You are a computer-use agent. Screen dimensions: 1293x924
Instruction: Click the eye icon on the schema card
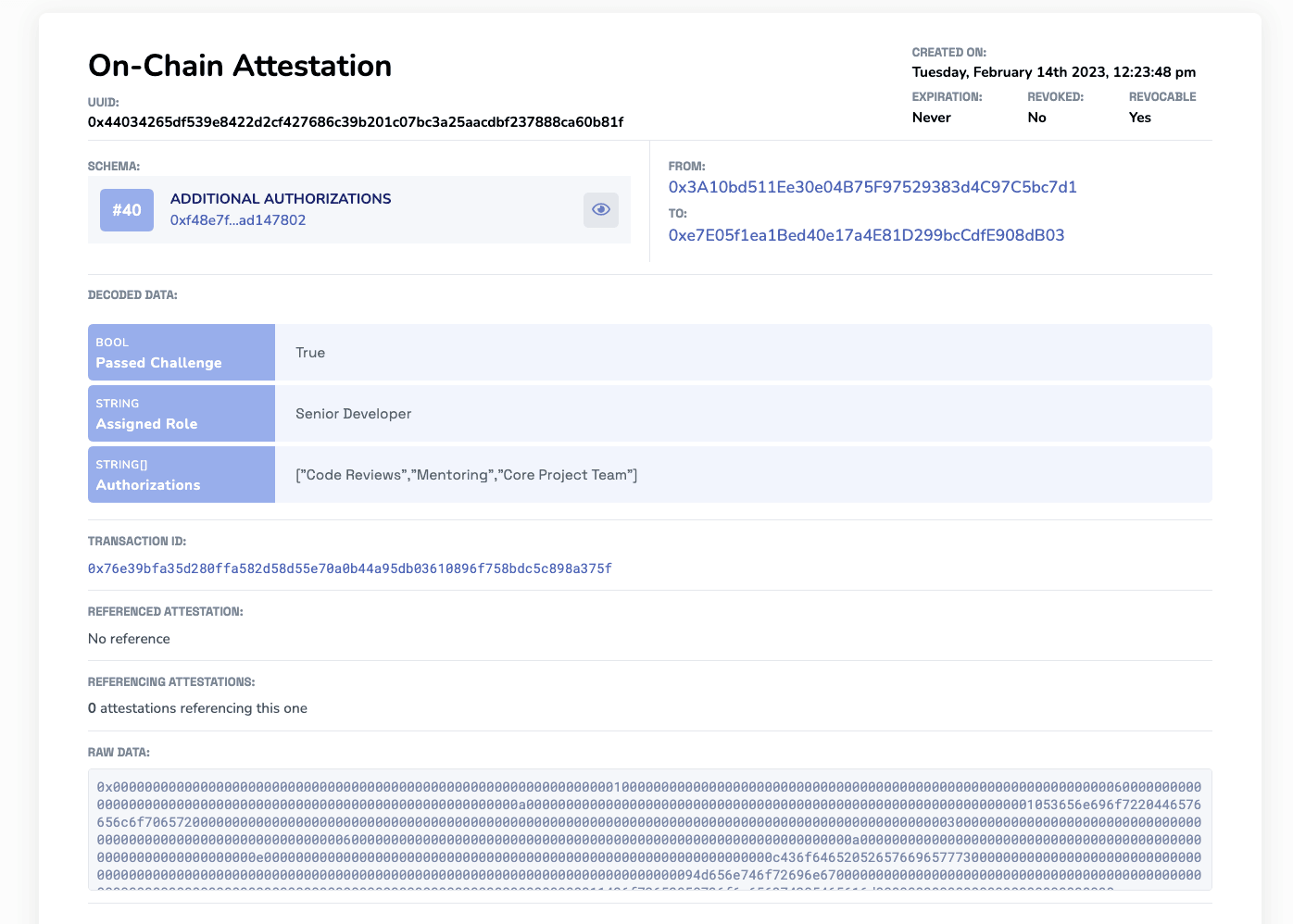[x=601, y=209]
